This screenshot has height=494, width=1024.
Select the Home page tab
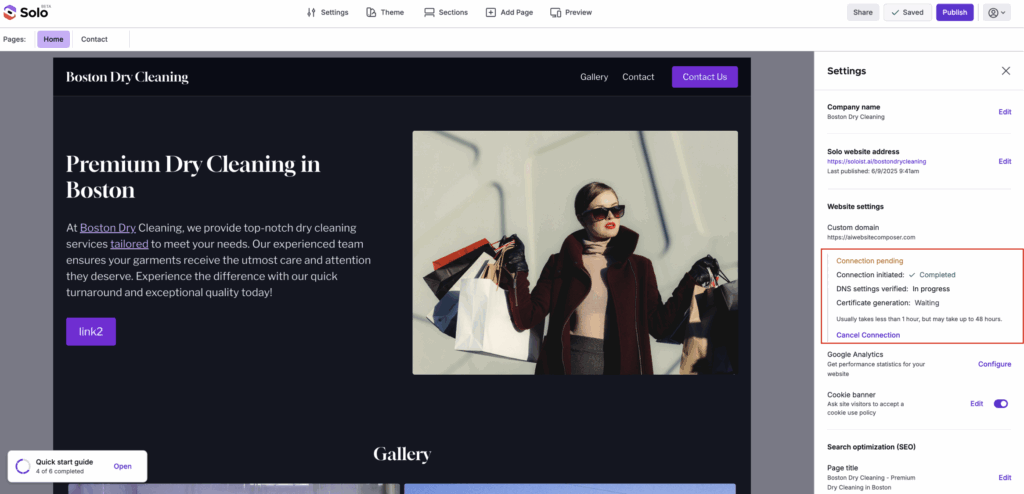tap(54, 39)
